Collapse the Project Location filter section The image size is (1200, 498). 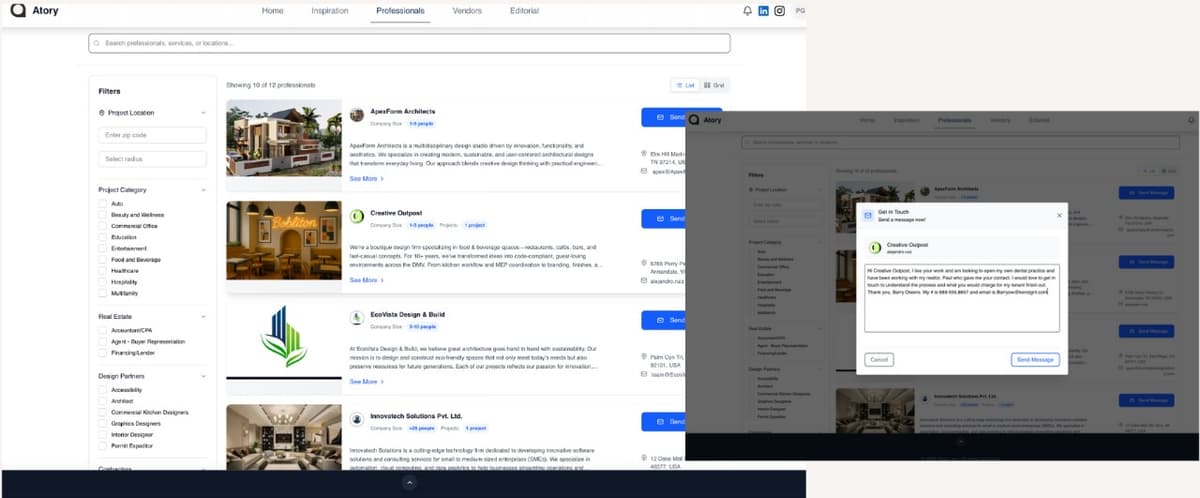(x=203, y=113)
